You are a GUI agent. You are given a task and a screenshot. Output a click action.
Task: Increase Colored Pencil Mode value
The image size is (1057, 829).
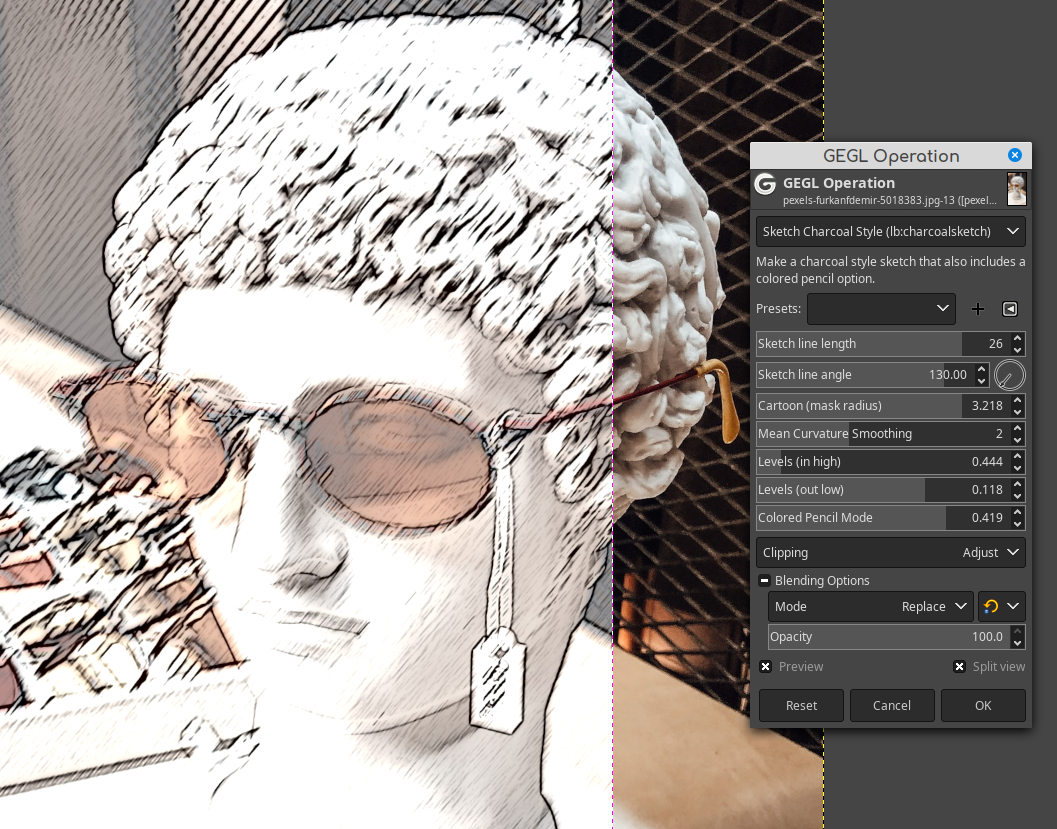[1018, 512]
